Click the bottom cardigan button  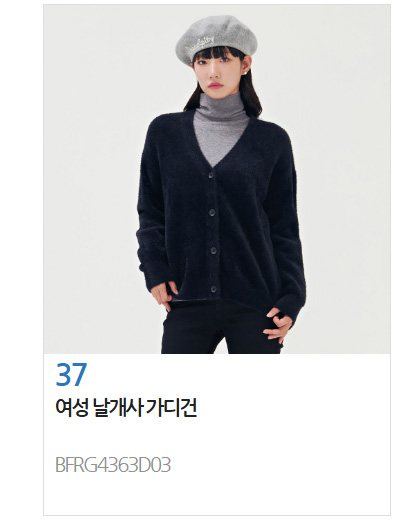(213, 288)
